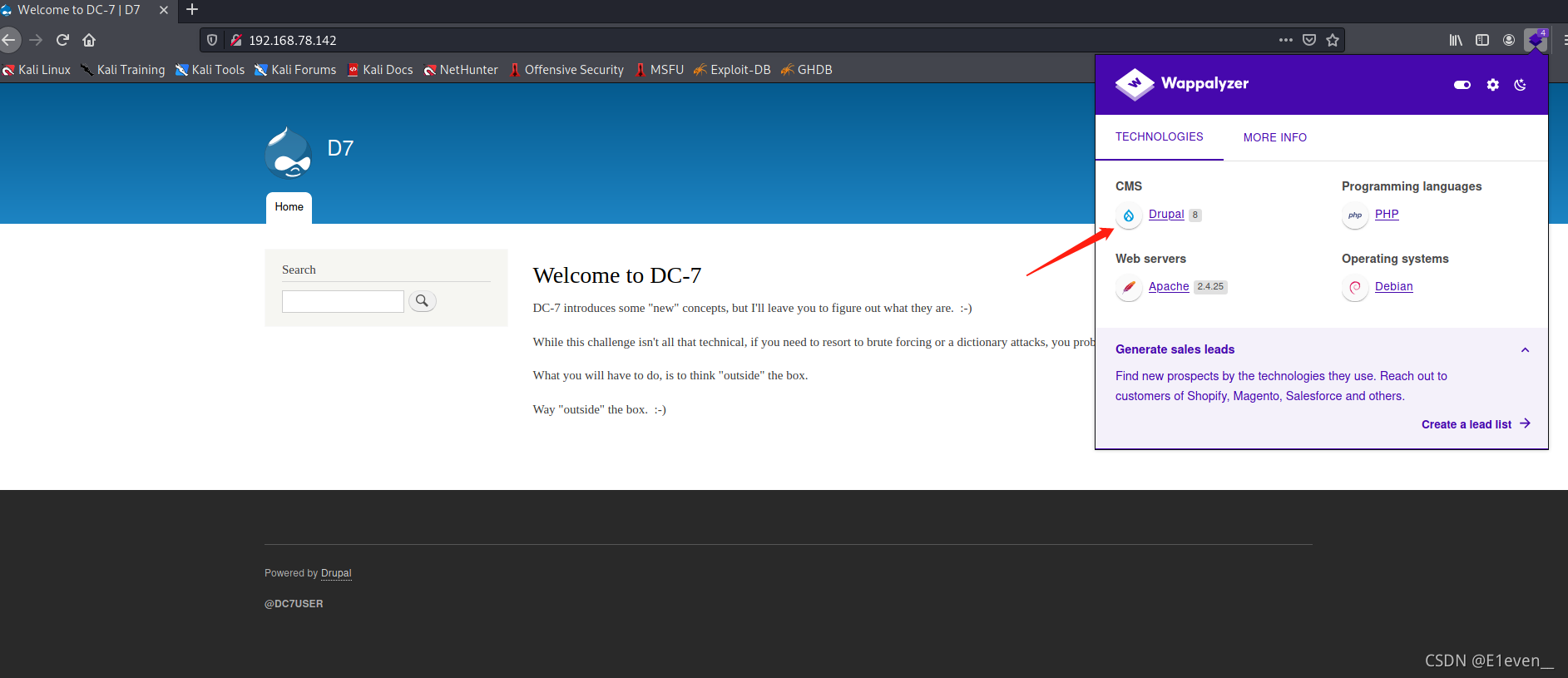
Task: Open Offensive Security bookmark
Action: click(x=566, y=70)
